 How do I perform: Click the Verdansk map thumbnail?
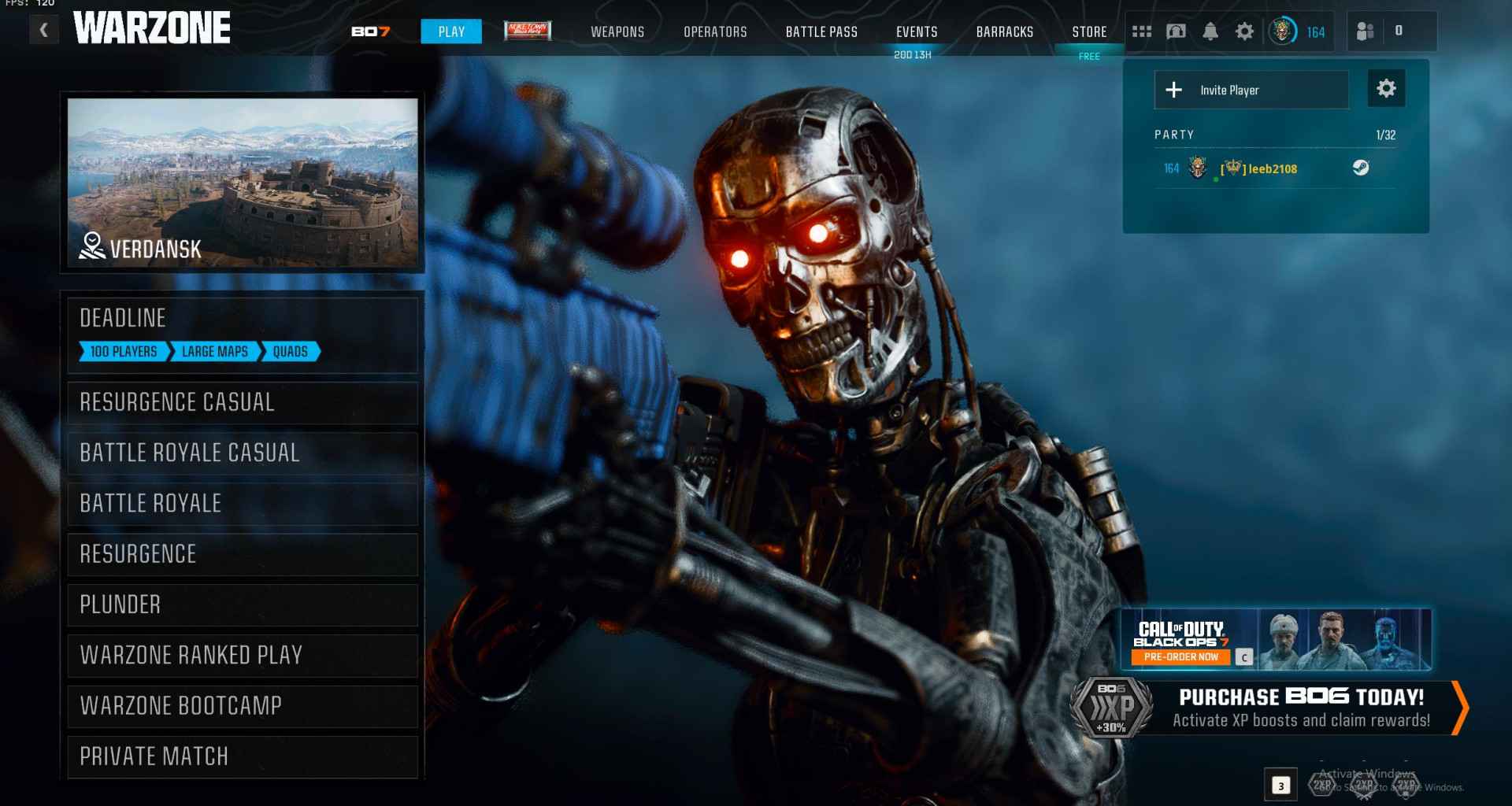click(243, 182)
